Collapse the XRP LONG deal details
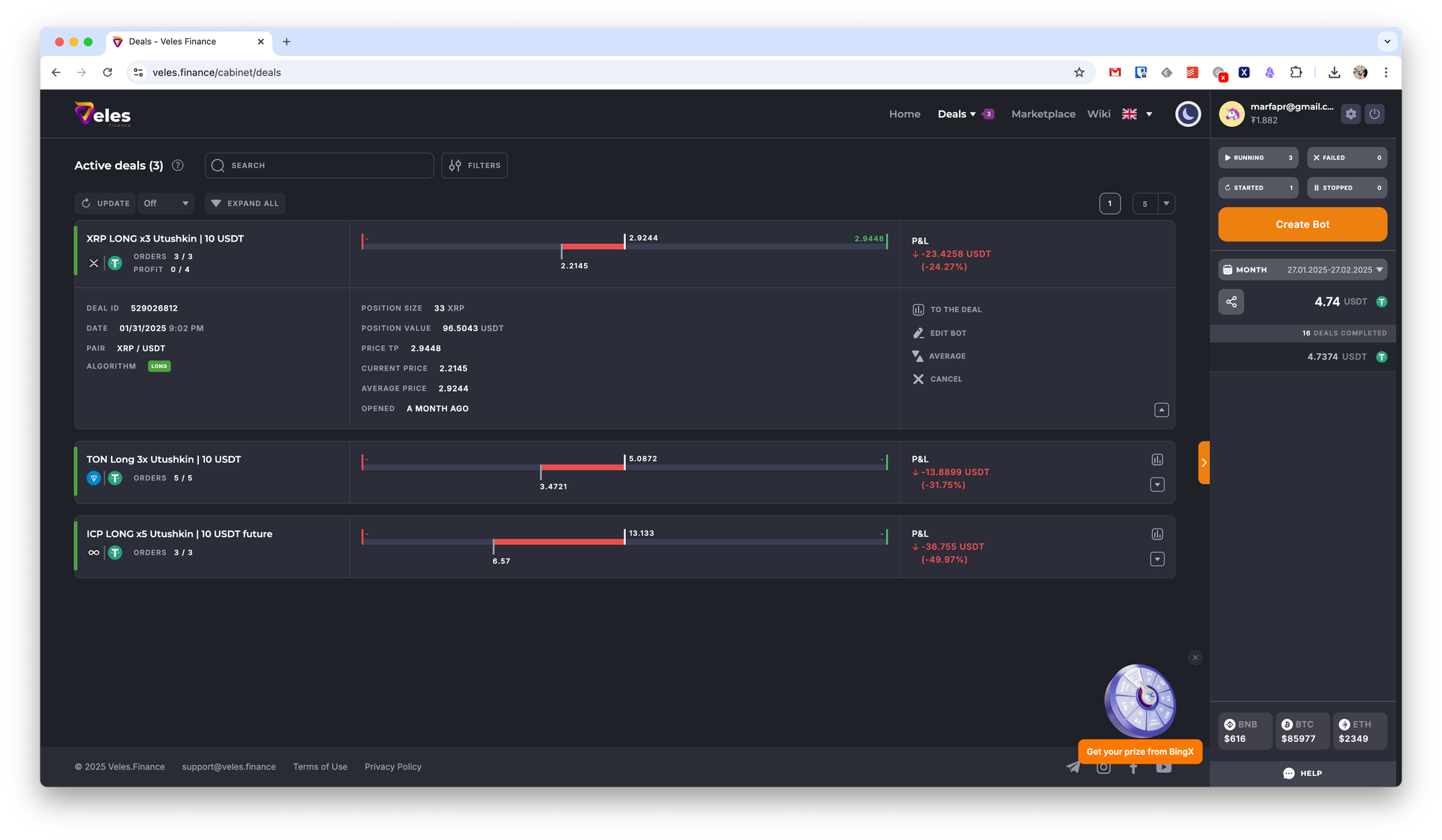This screenshot has height=840, width=1442. (1161, 410)
